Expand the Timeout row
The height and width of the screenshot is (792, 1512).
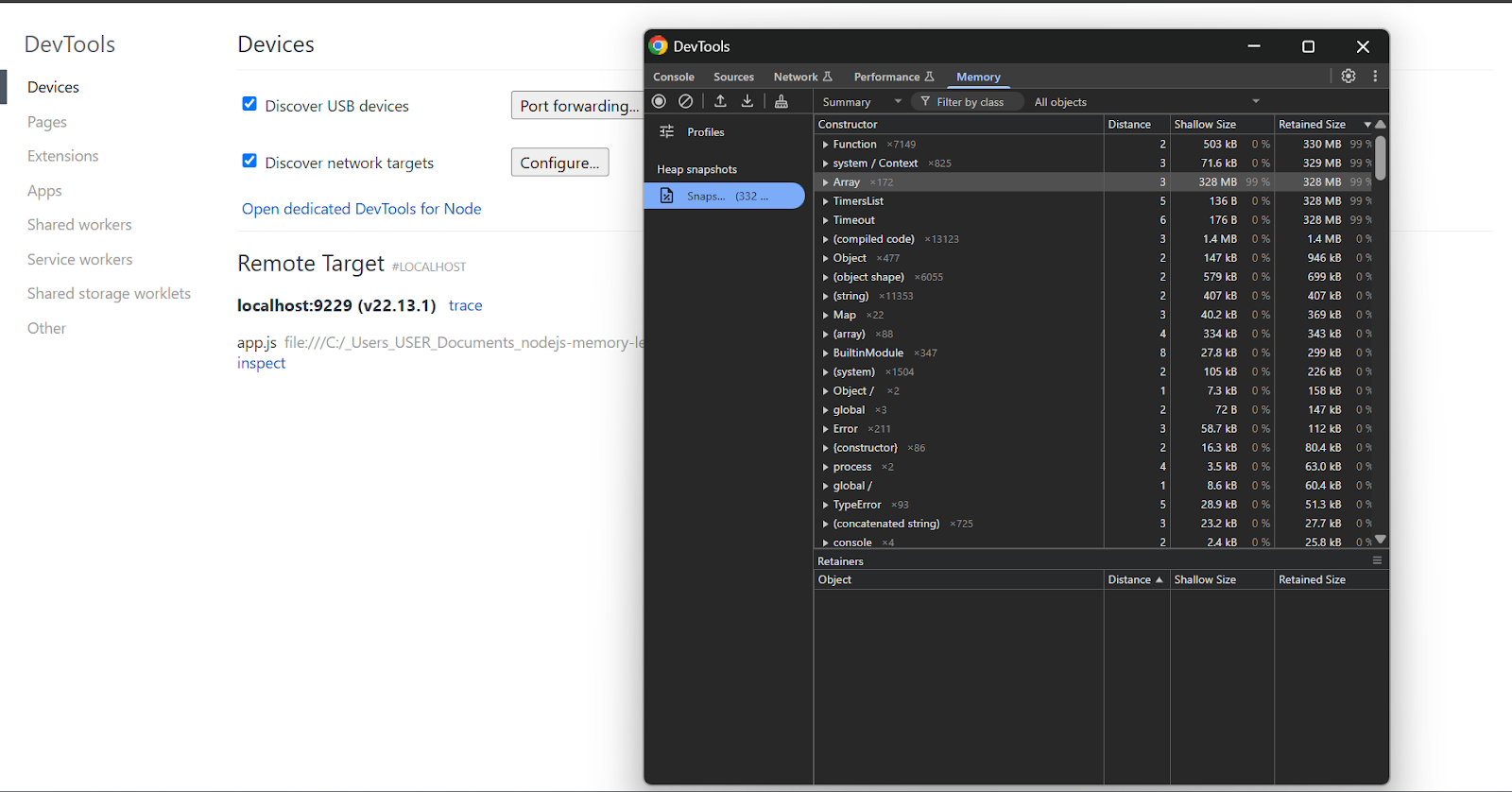[825, 220]
